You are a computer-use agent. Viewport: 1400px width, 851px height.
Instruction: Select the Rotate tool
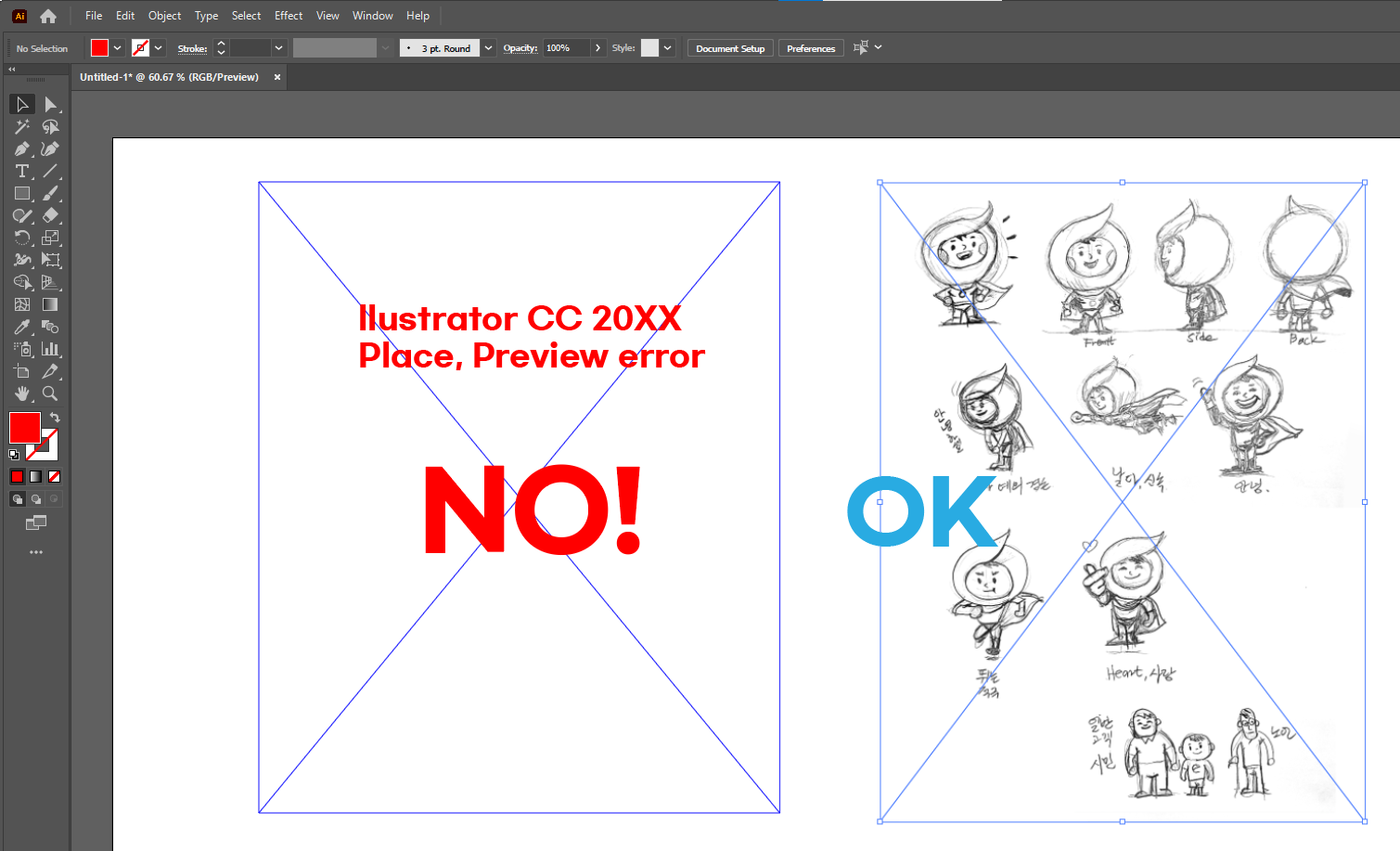22,238
